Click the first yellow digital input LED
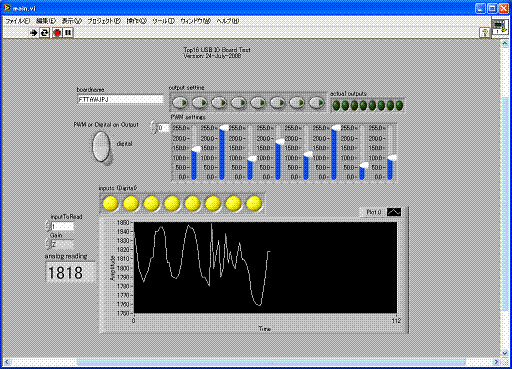 click(x=110, y=204)
